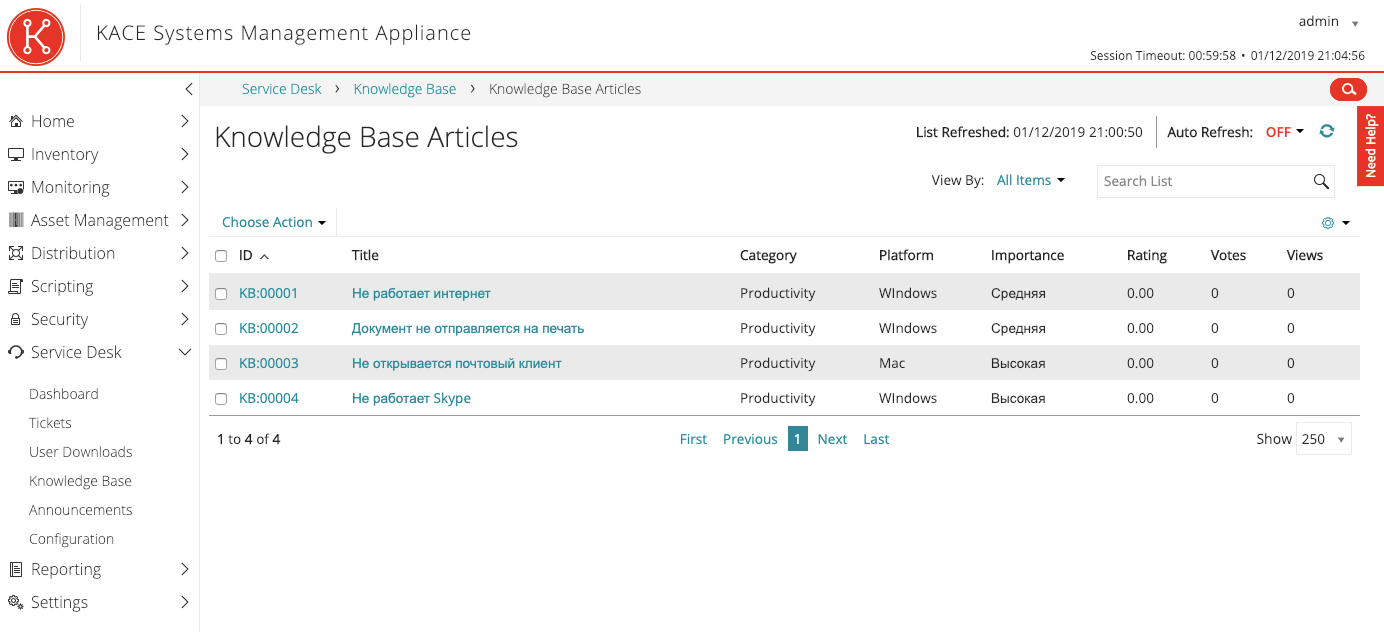Open Announcements in the Service Desk menu

(x=80, y=510)
